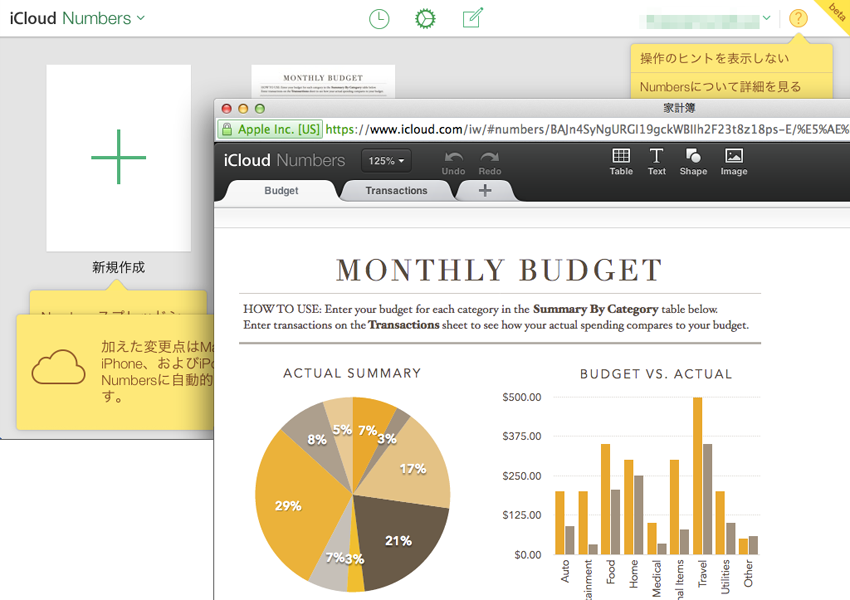
Task: Click the Utilities category axis label
Action: click(x=725, y=577)
